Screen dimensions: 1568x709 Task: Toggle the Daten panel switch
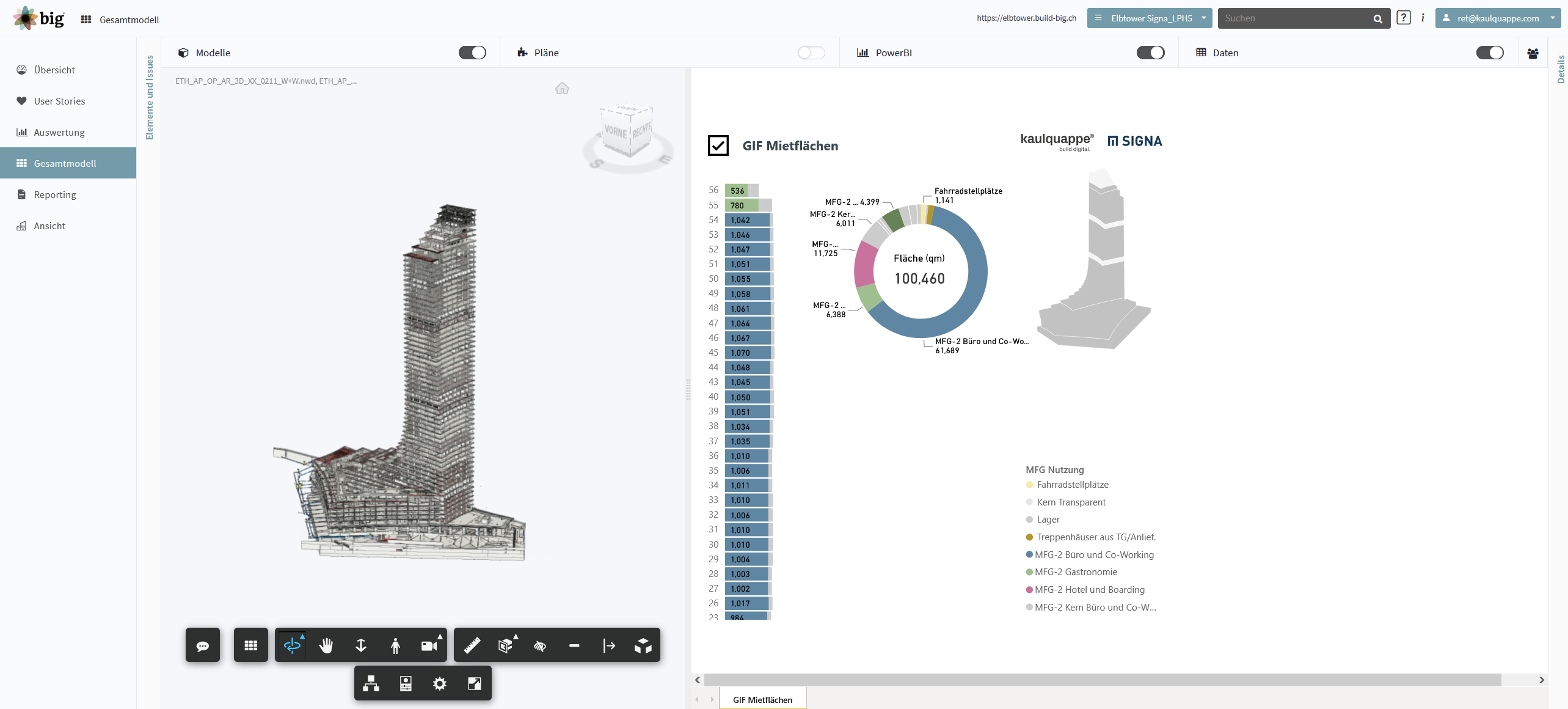tap(1490, 53)
